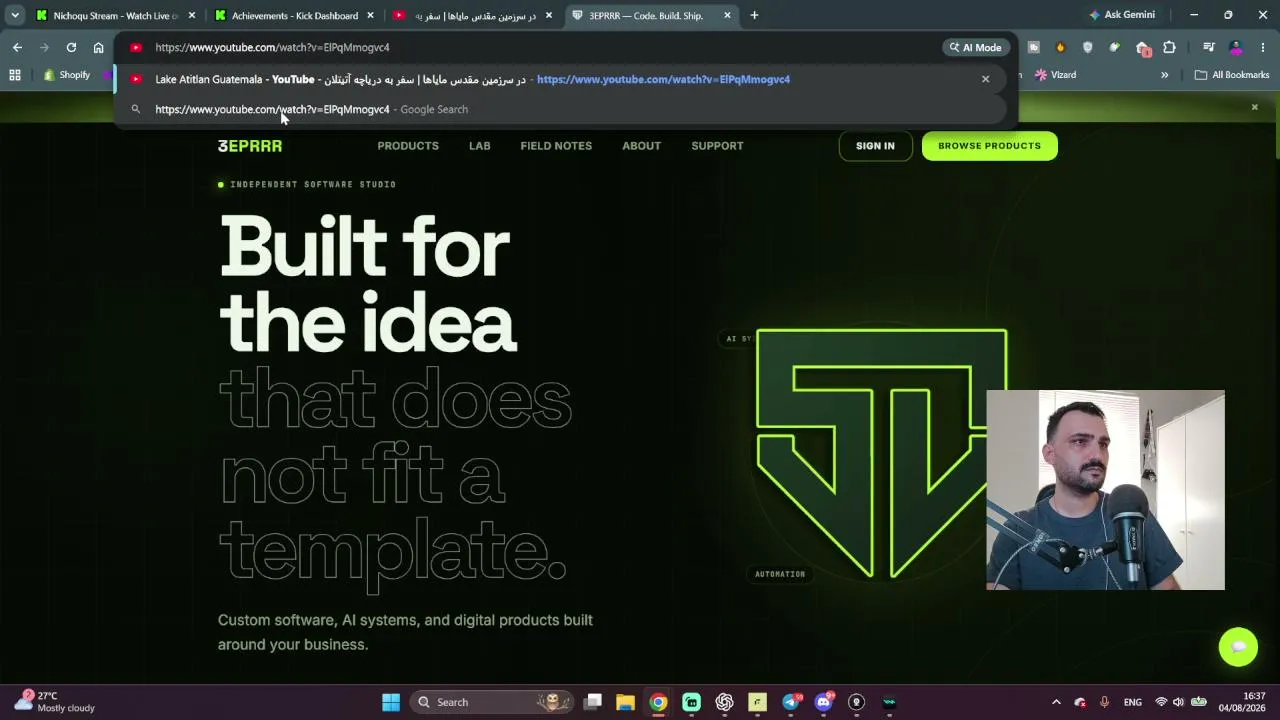Open Wi-Fi network settings tray icon
The width and height of the screenshot is (1280, 720).
point(1161,702)
